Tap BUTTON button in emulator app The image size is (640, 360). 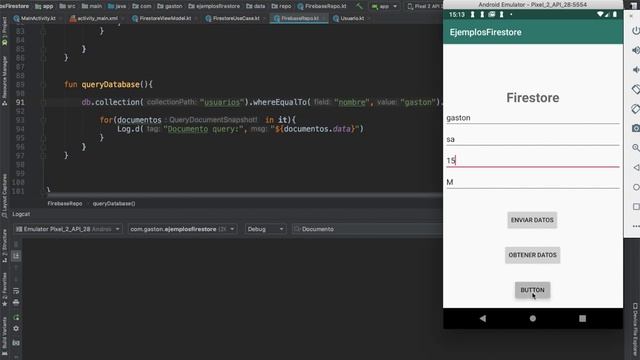pyautogui.click(x=532, y=290)
